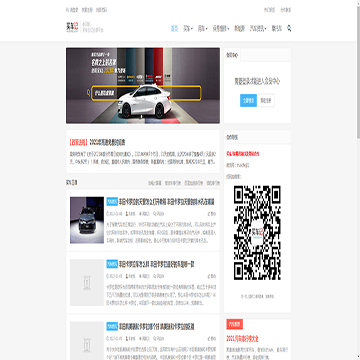Screen dimensions: 360x360
Task: Open the first sub-category link in the 买车宝典 header
Action: [155, 183]
